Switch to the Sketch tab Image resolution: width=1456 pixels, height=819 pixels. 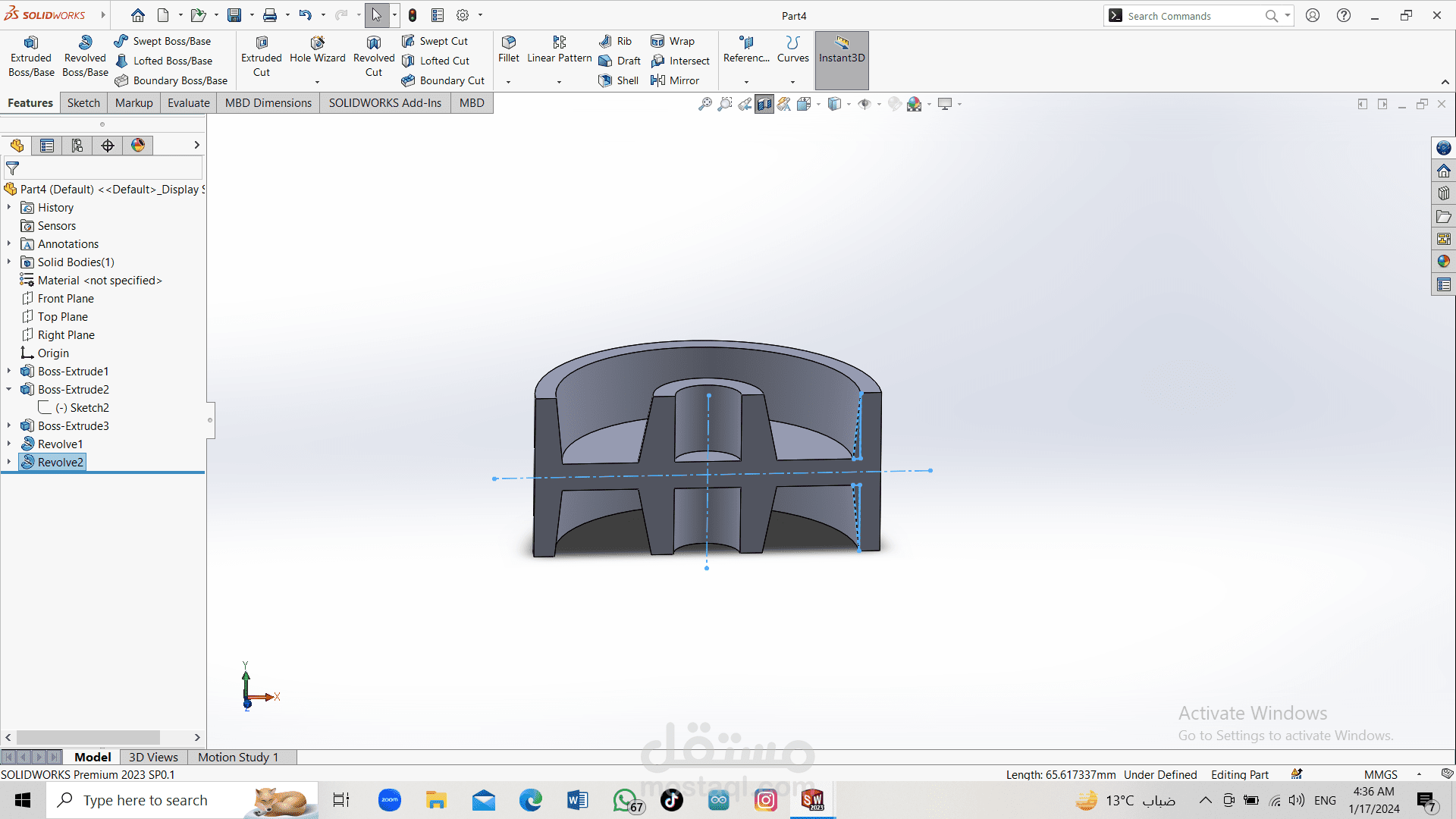click(83, 102)
